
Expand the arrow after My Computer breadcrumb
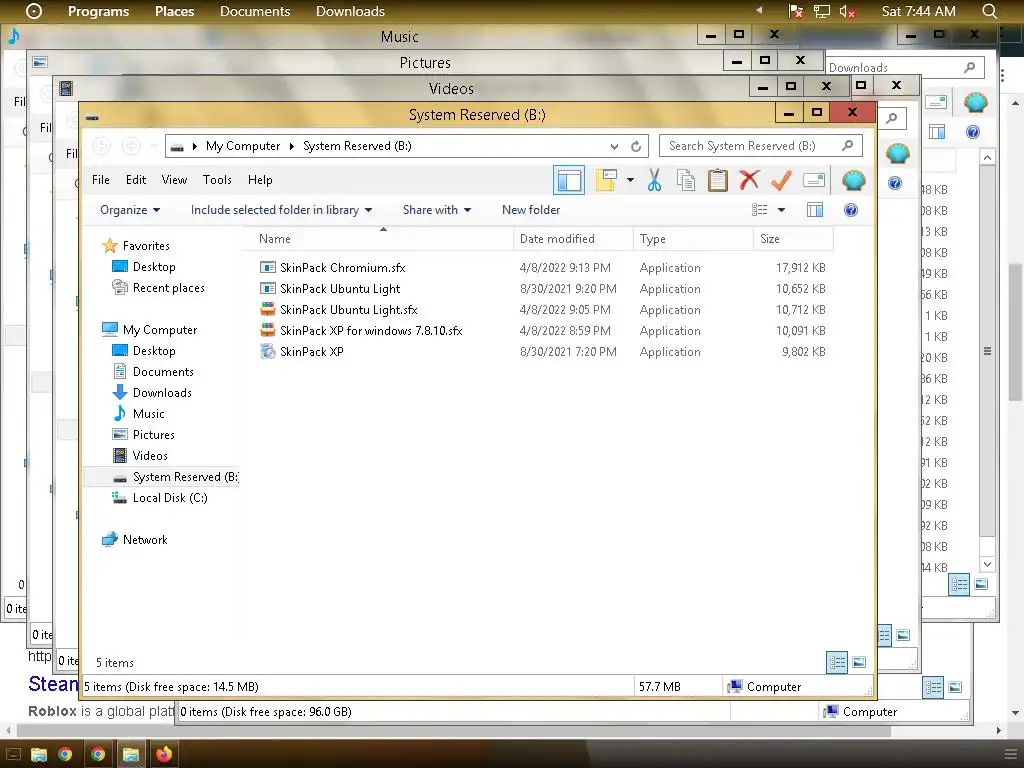[292, 146]
